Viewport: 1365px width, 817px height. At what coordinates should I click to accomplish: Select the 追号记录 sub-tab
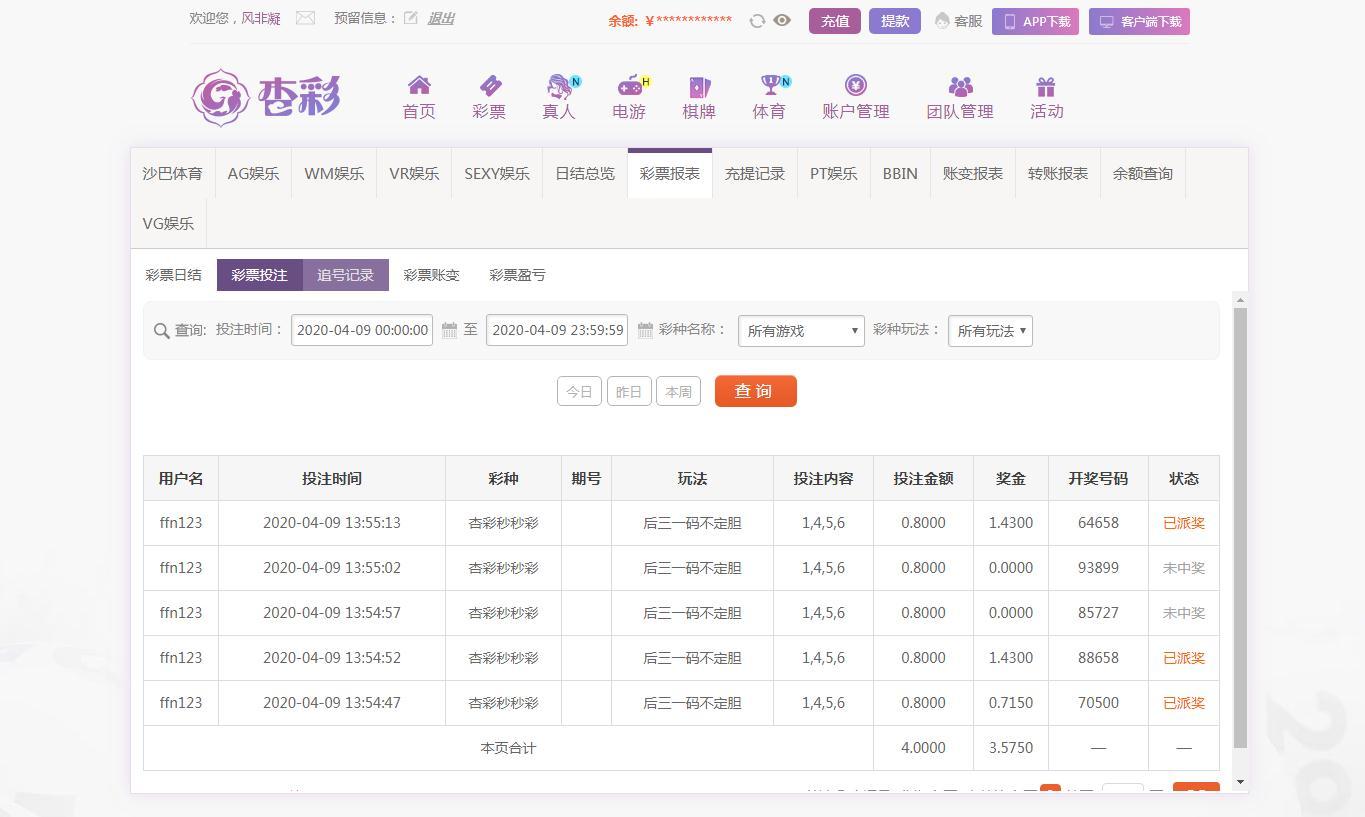(x=345, y=275)
